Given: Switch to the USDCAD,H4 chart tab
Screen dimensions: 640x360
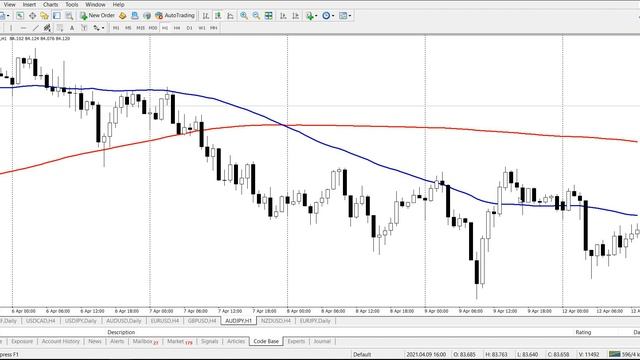Looking at the screenshot, I should point(40,321).
